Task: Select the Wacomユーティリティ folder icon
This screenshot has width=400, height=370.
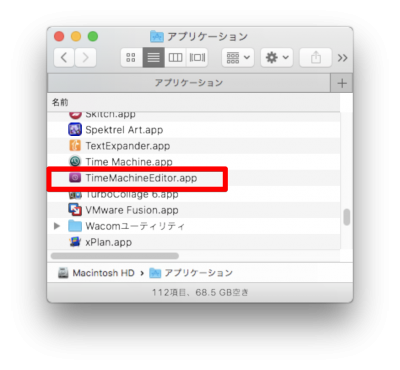Action: tap(75, 226)
